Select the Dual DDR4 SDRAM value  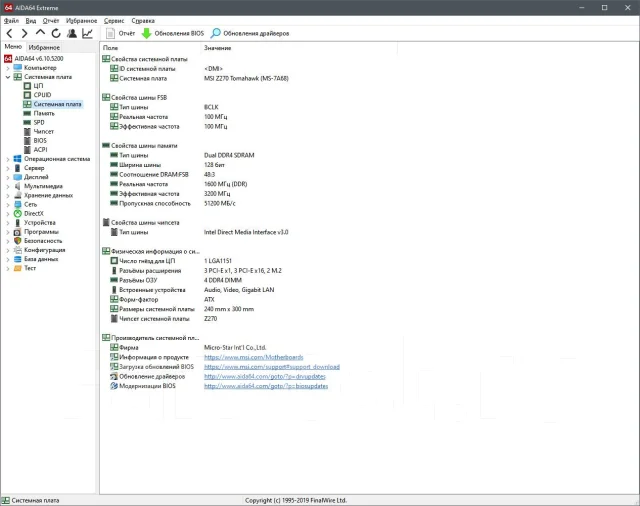229,155
